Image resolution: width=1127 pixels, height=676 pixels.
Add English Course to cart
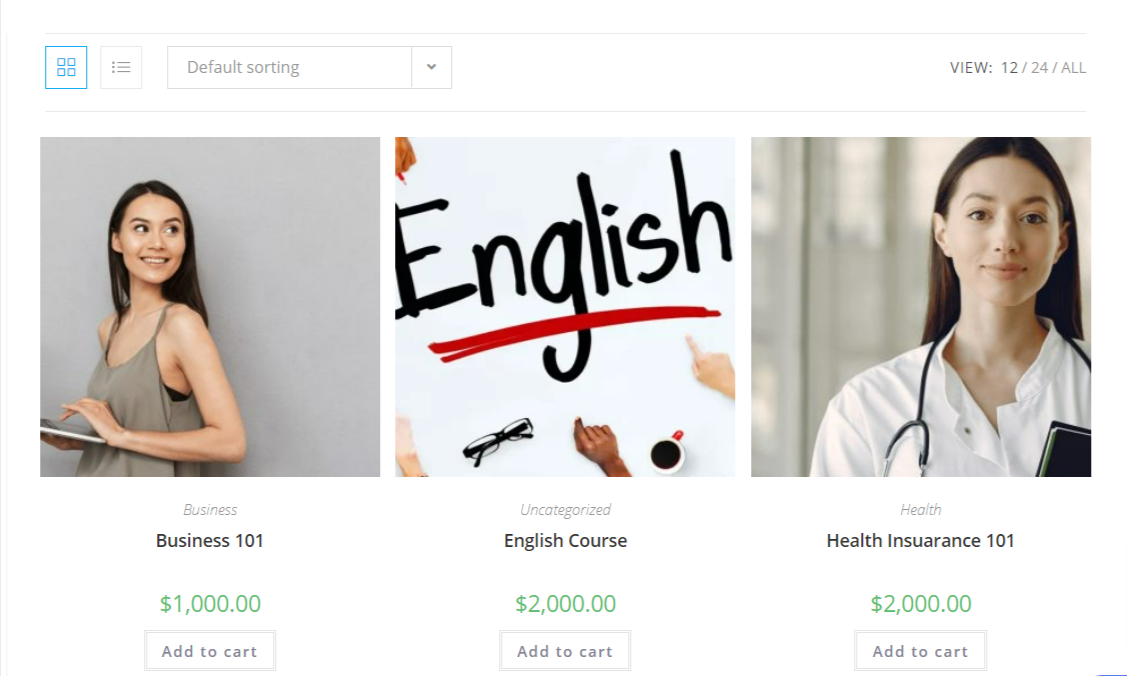tap(565, 651)
